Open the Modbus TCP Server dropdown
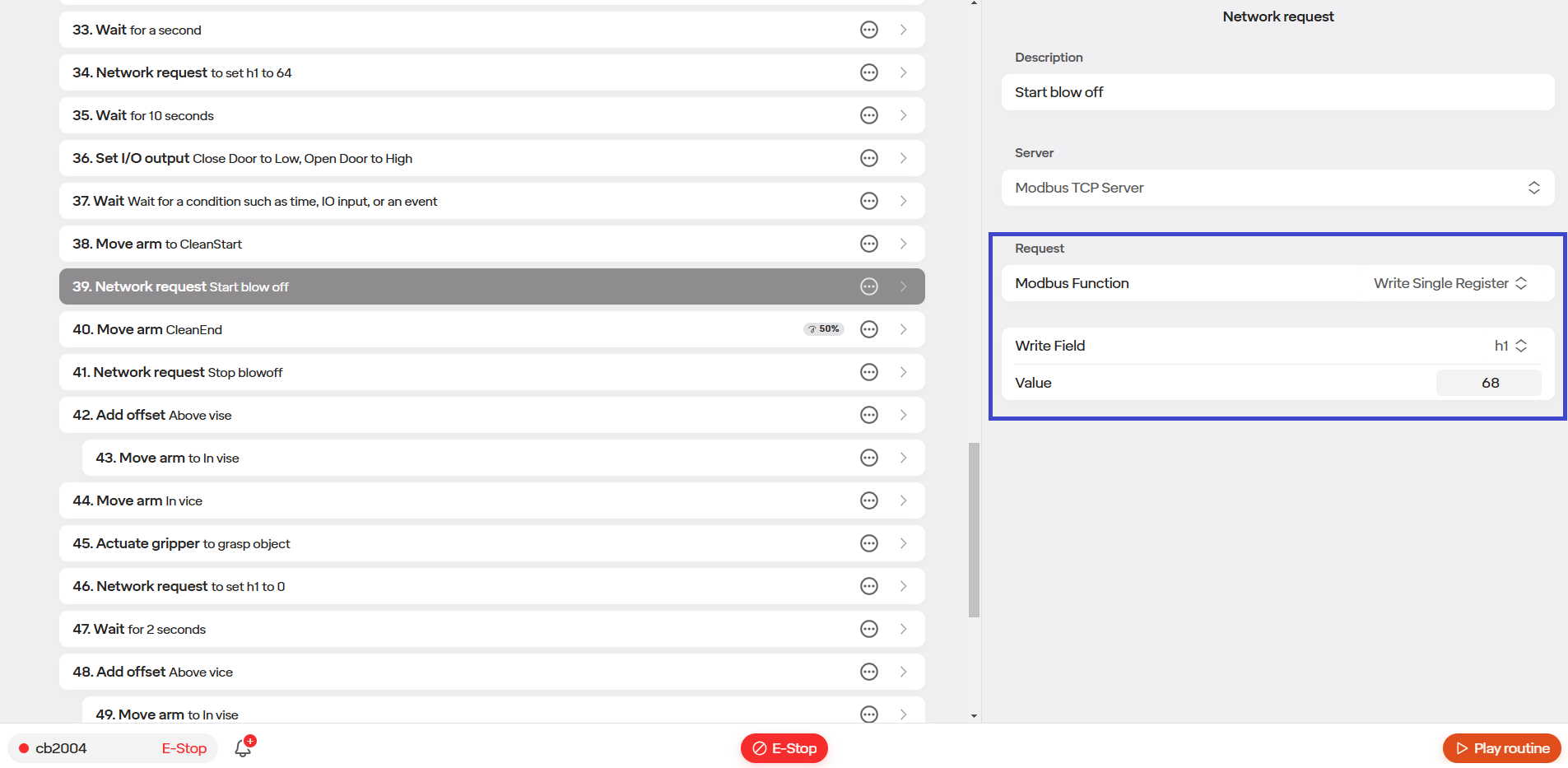 click(1277, 188)
